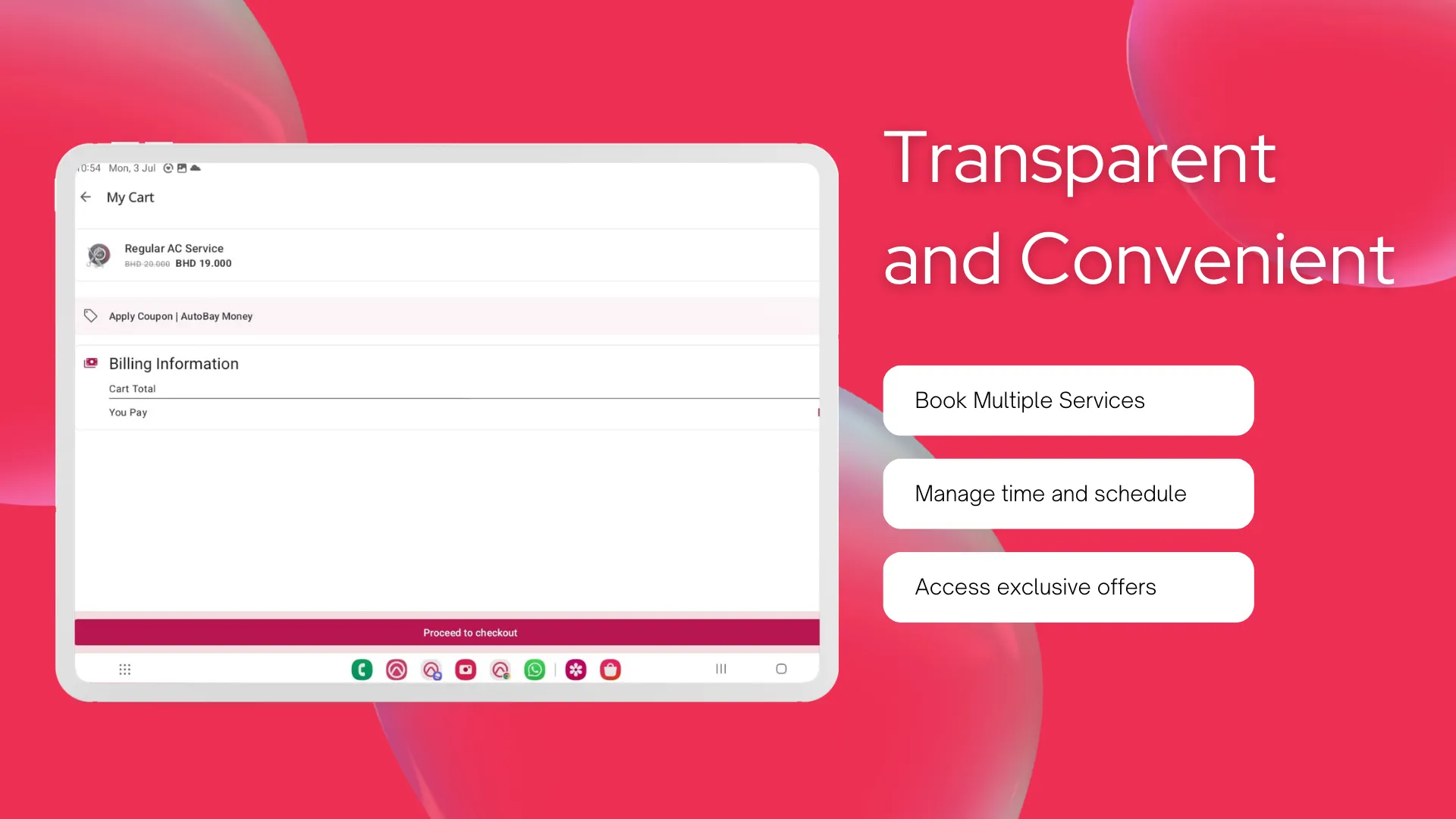Tap the back arrow navigation button
1456x819 pixels.
coord(87,197)
